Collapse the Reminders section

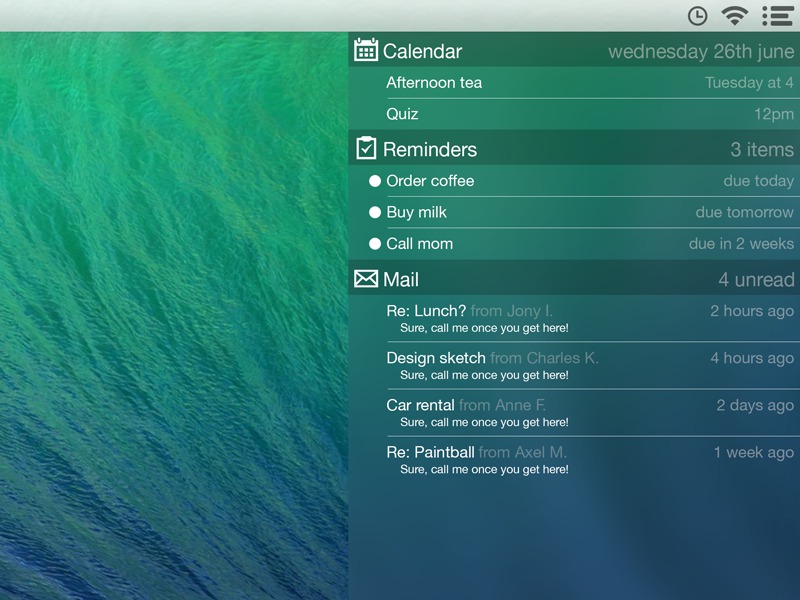(433, 148)
